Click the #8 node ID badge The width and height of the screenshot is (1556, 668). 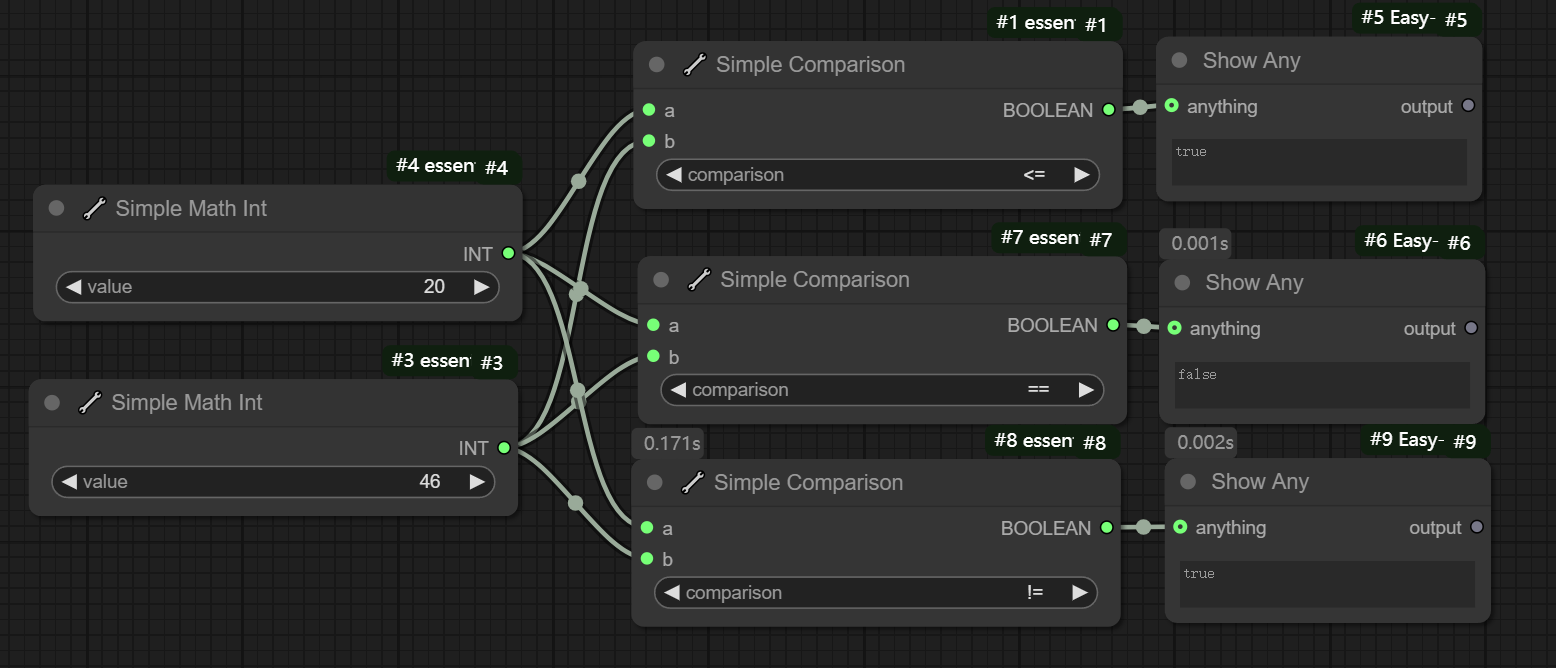[x=1094, y=443]
